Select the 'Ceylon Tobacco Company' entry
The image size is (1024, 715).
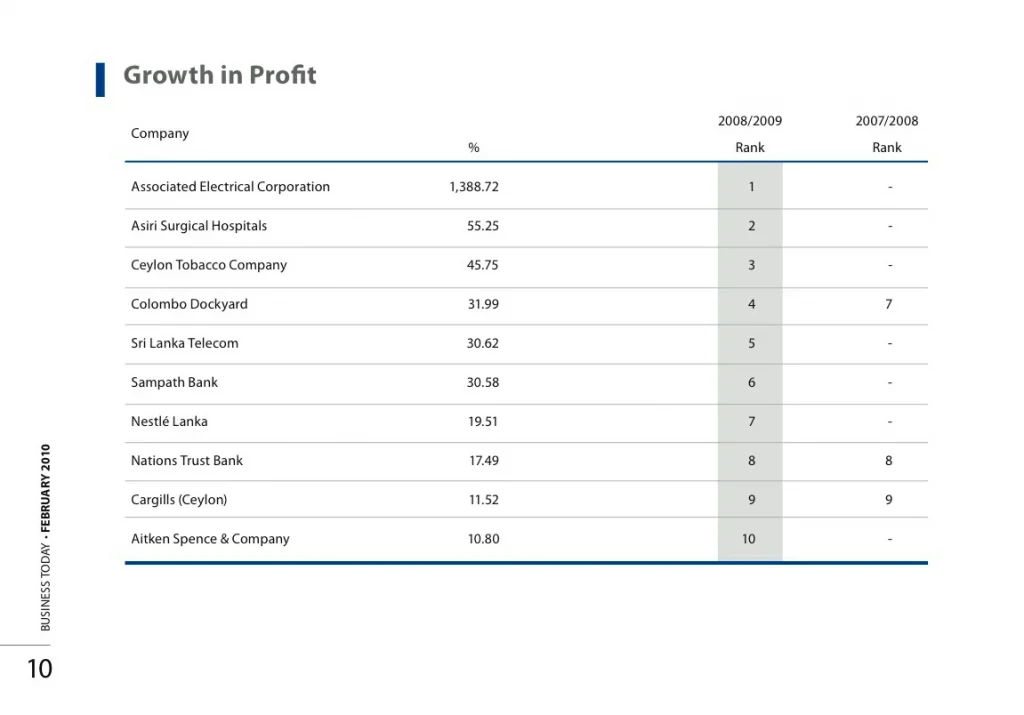(x=209, y=265)
